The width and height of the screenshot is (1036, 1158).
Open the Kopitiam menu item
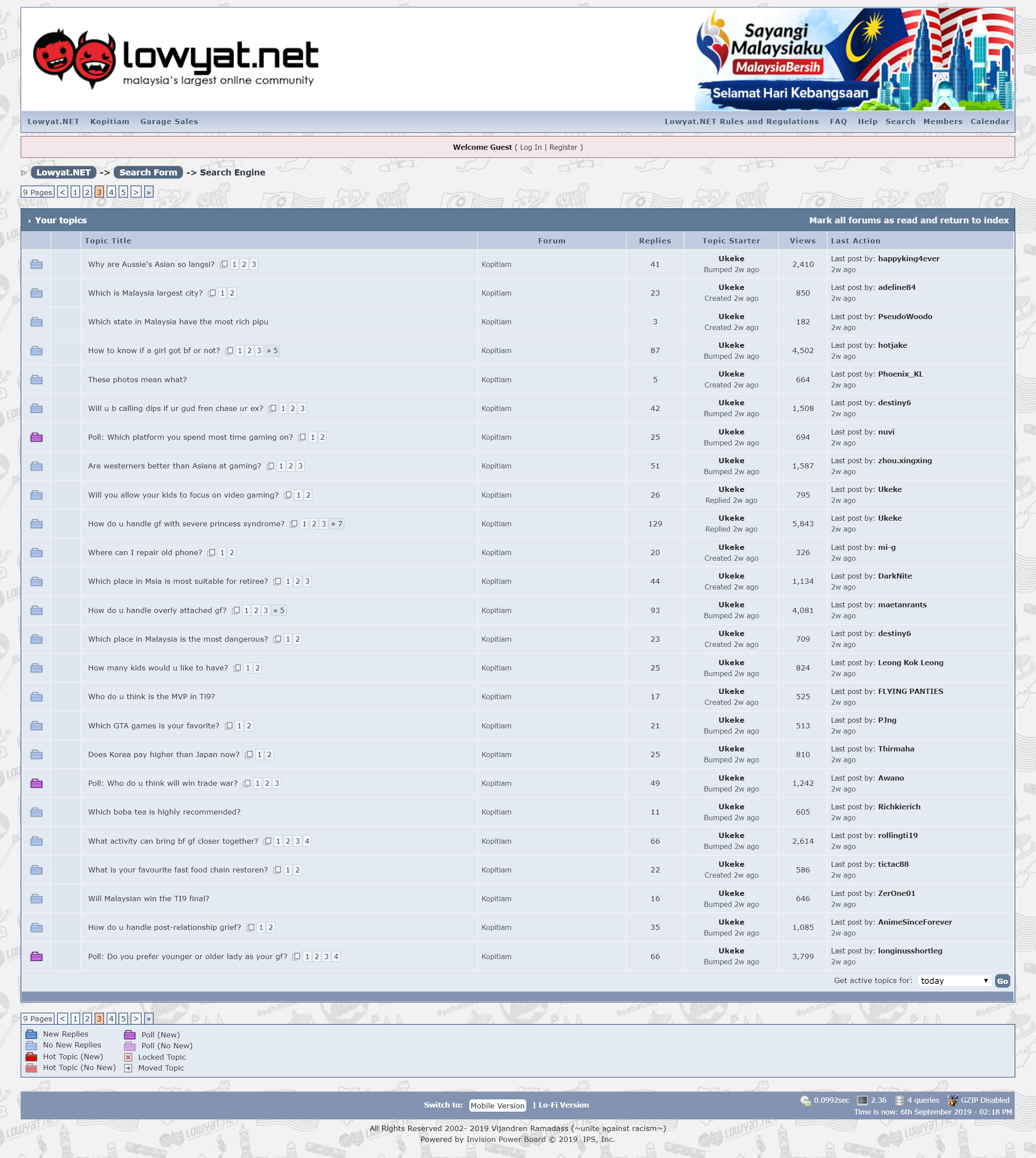(109, 121)
